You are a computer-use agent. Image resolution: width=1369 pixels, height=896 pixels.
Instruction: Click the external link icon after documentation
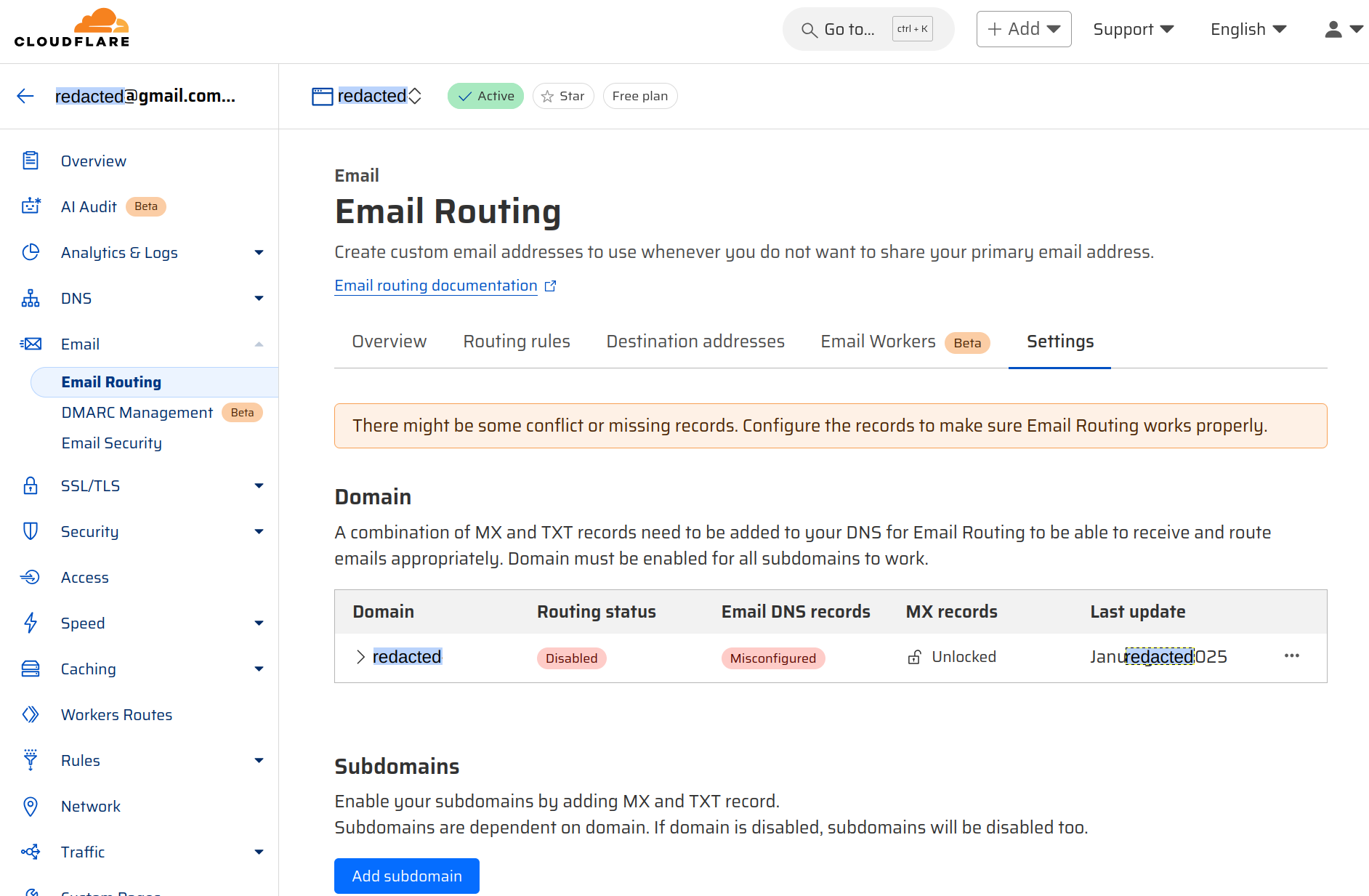click(x=550, y=286)
